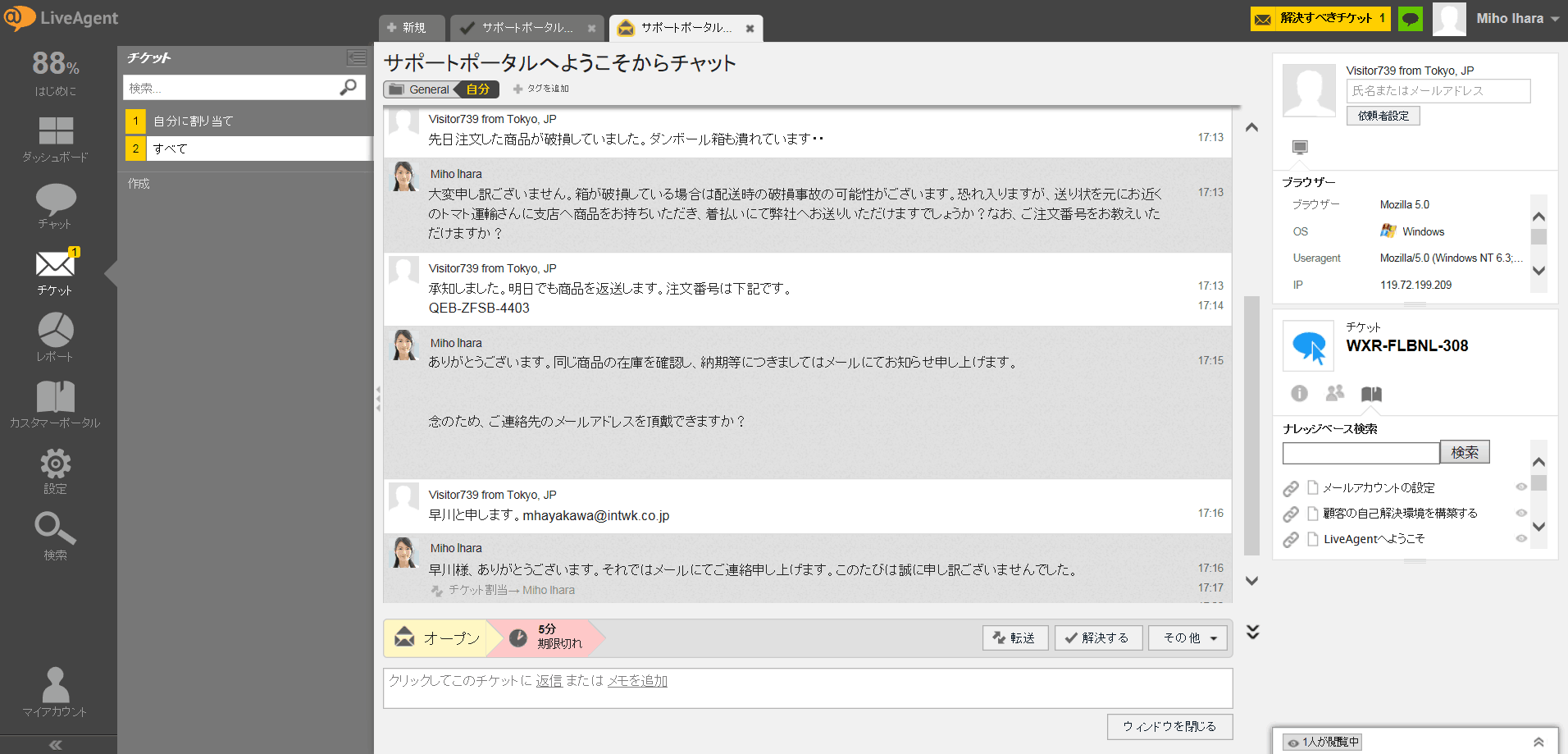Collapse the left sidebar with double-arrow

[x=55, y=745]
